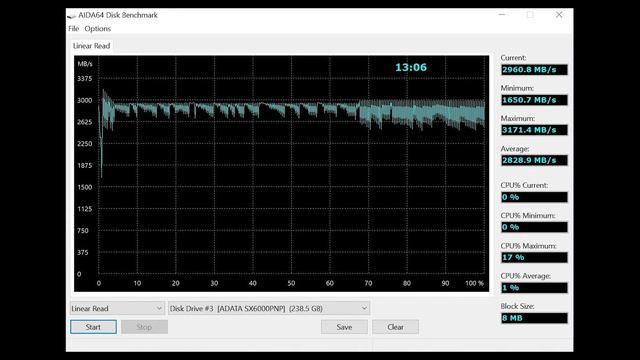Save the benchmark results
Image resolution: width=640 pixels, height=360 pixels.
[x=344, y=327]
